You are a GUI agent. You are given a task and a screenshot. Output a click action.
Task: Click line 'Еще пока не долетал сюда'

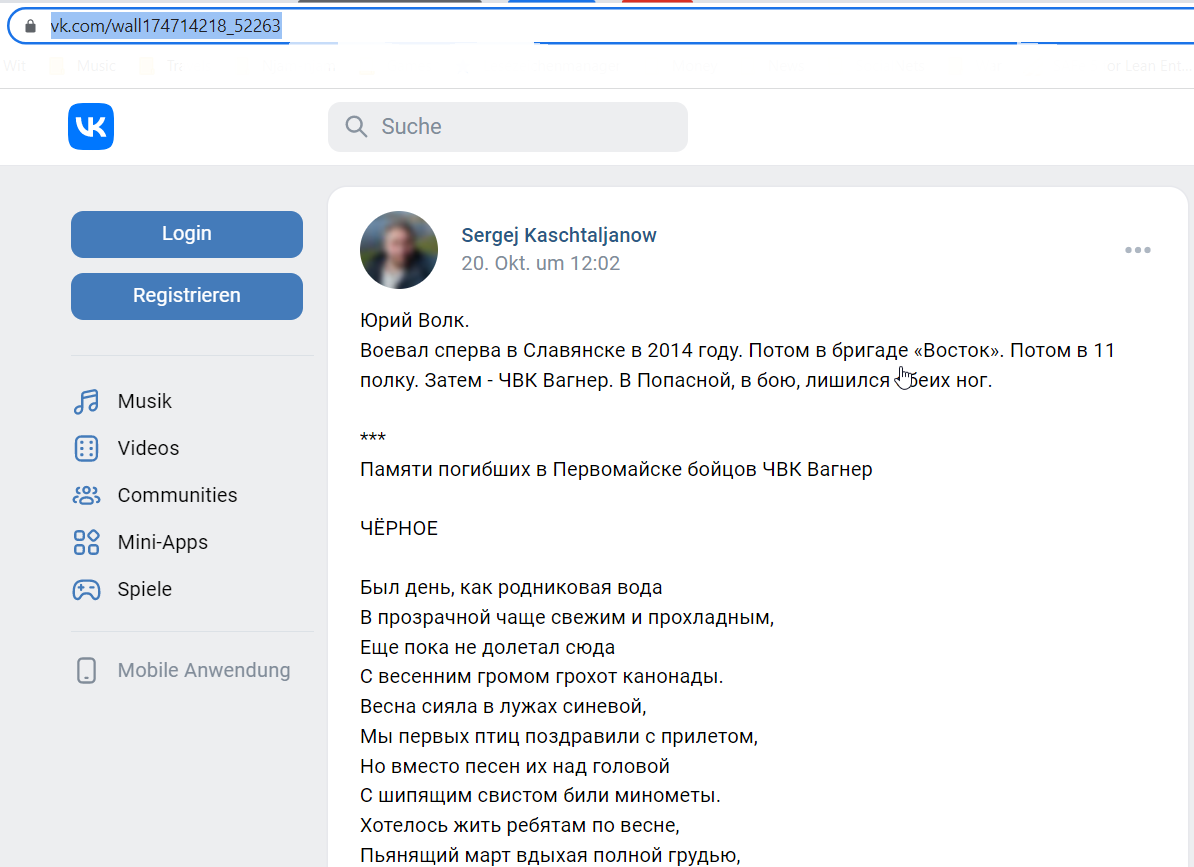click(487, 647)
